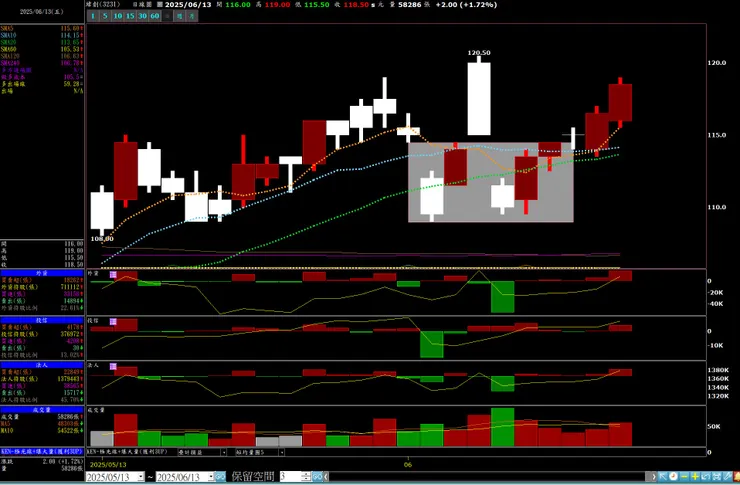The image size is (740, 485).
Task: Click the GO button next to end date
Action: coord(220,477)
